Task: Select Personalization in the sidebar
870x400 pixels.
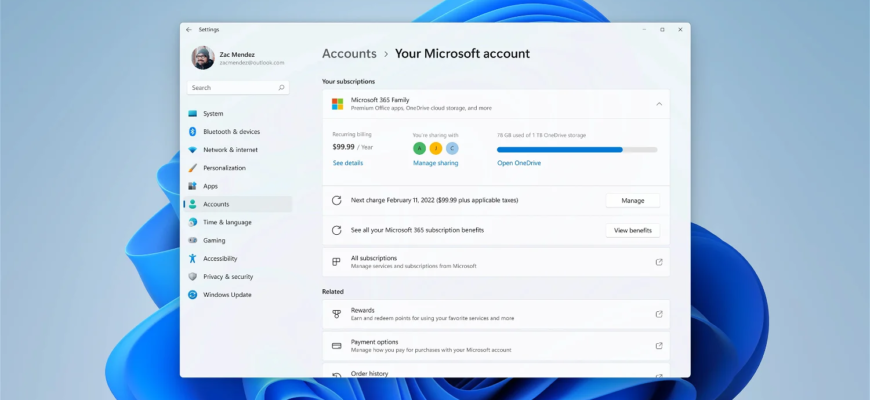Action: 224,168
